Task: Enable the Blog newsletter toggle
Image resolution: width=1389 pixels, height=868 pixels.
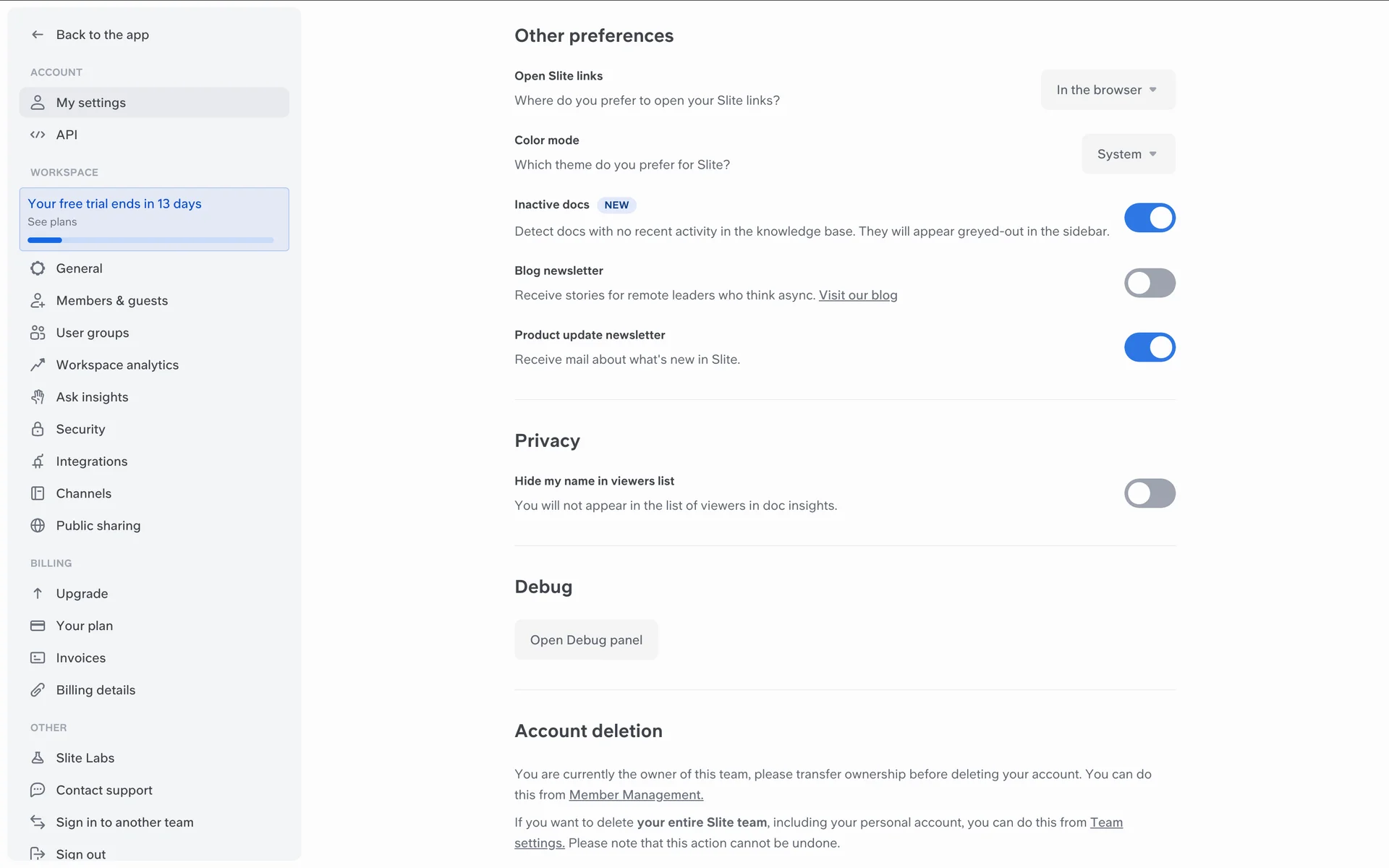Action: tap(1149, 283)
